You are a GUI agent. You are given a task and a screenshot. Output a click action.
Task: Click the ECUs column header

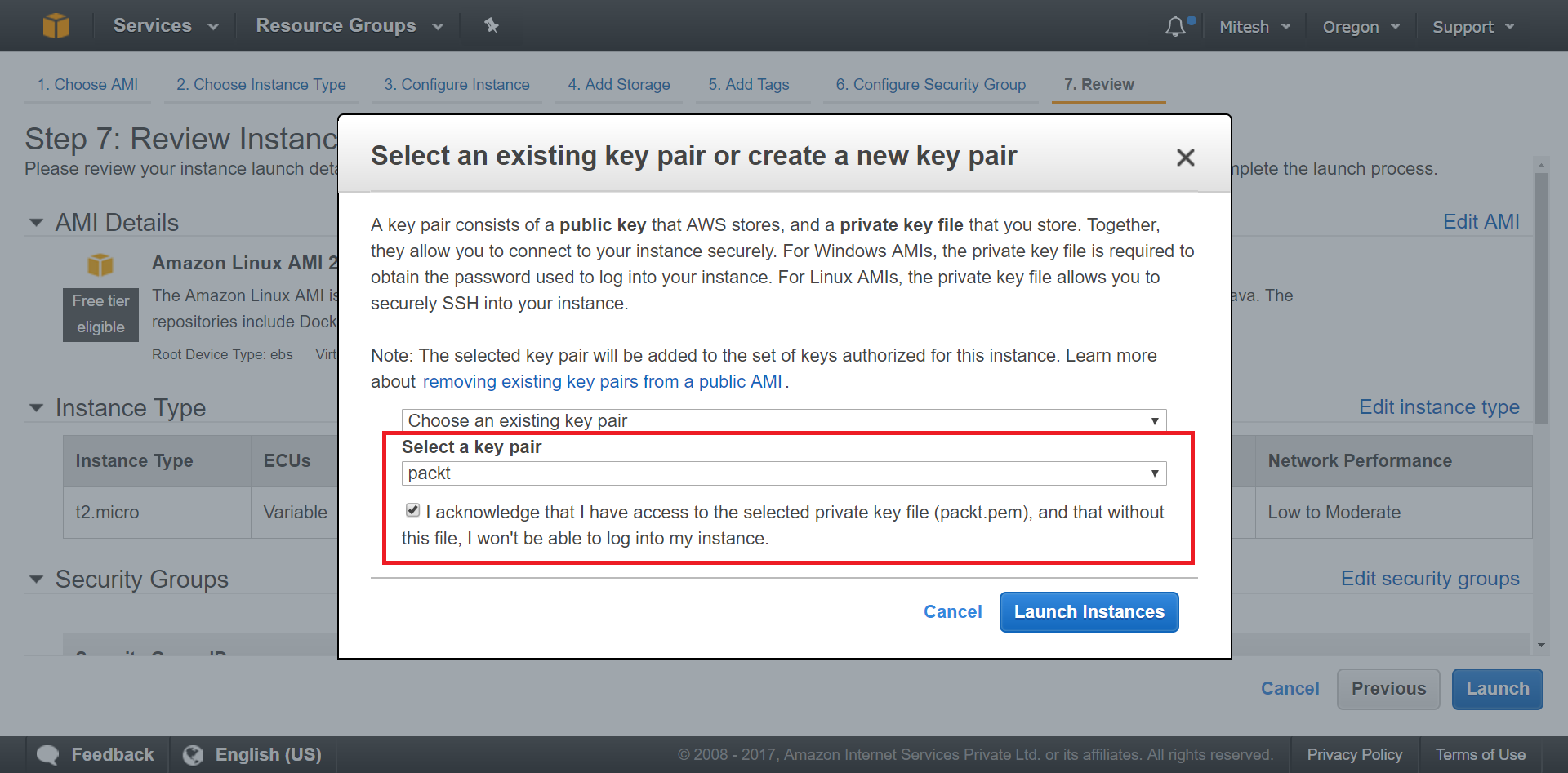point(295,461)
